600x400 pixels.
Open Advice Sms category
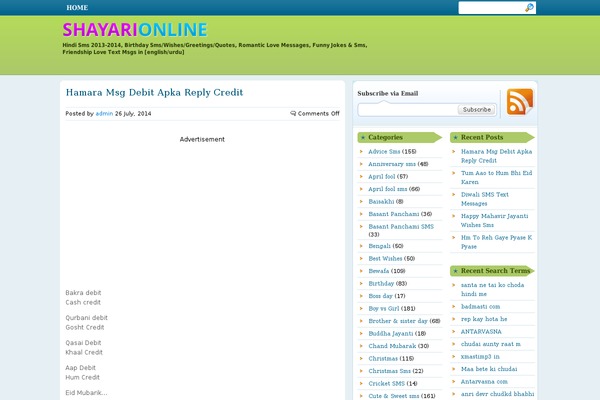[384, 152]
